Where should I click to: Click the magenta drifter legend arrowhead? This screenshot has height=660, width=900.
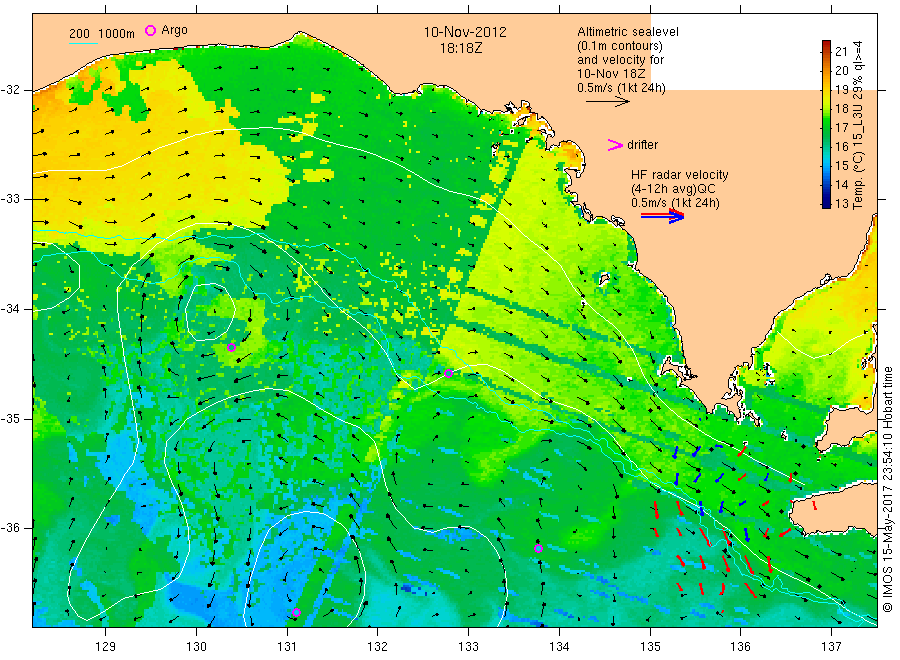coord(615,145)
